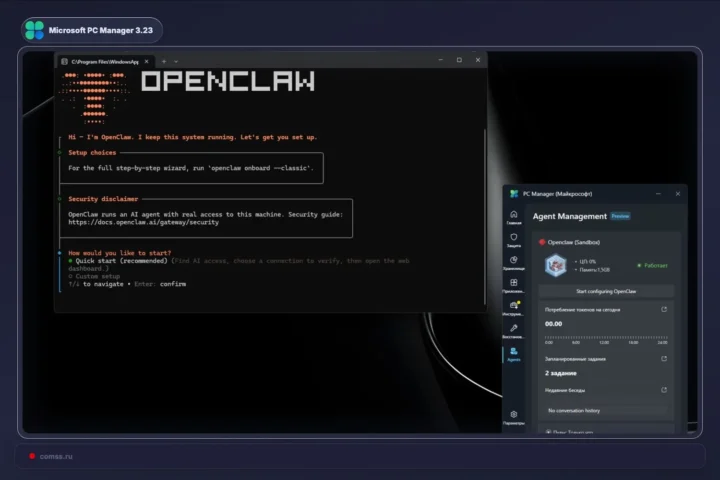Minimize the terminal window
This screenshot has height=480, width=720.
(440, 60)
